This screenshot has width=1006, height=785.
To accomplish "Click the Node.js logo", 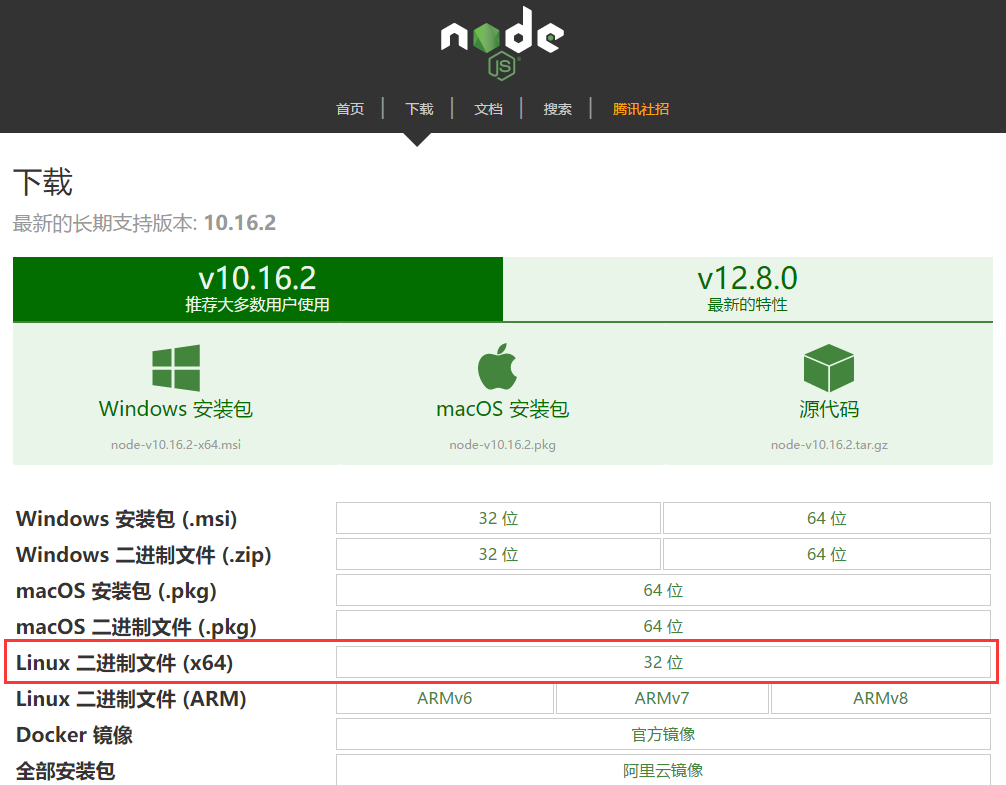I will pyautogui.click(x=502, y=43).
